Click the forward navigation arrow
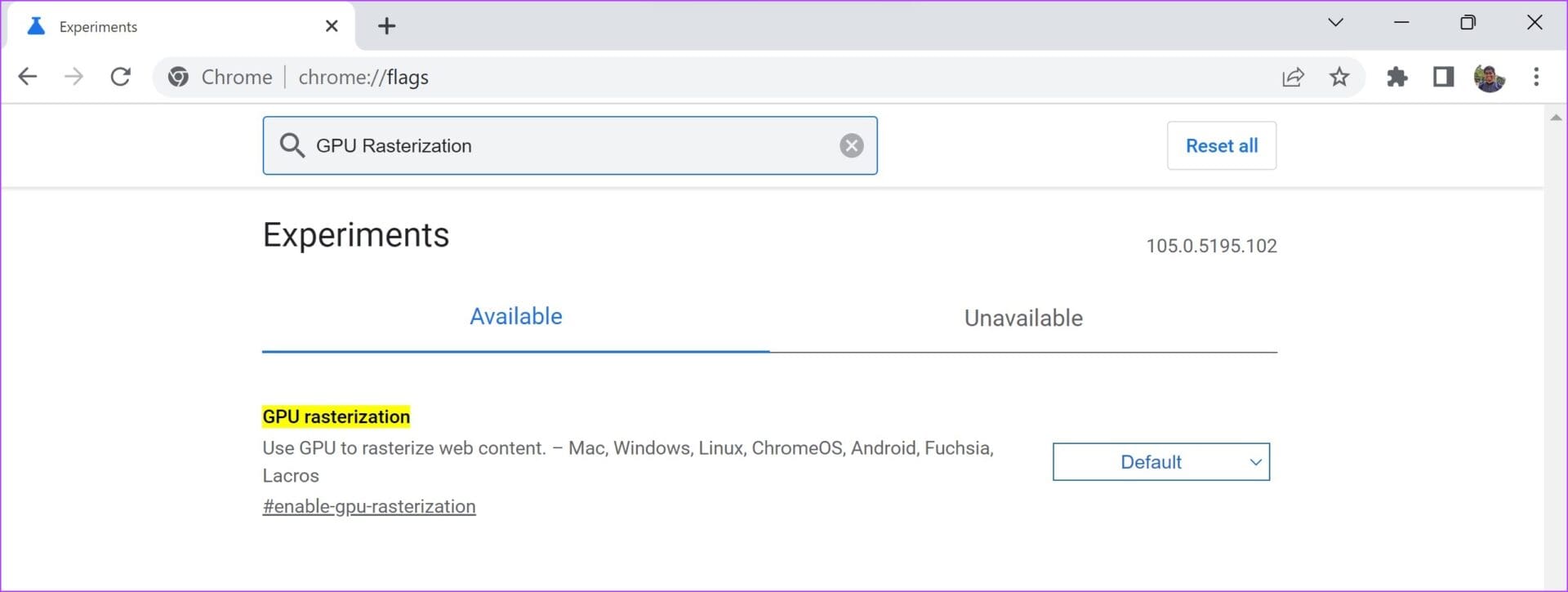This screenshot has width=1568, height=592. pos(74,77)
